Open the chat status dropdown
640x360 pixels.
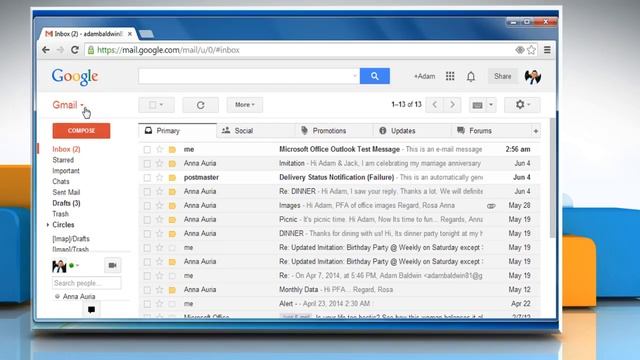click(x=78, y=266)
